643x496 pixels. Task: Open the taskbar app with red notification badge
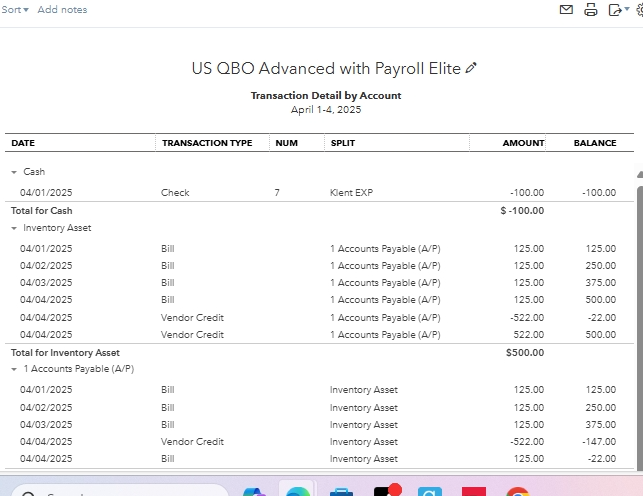pos(386,490)
